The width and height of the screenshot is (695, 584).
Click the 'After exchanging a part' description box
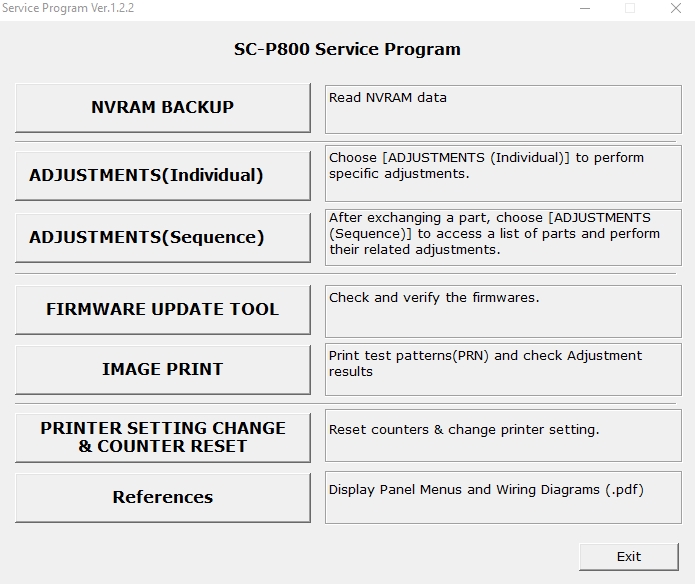[503, 237]
